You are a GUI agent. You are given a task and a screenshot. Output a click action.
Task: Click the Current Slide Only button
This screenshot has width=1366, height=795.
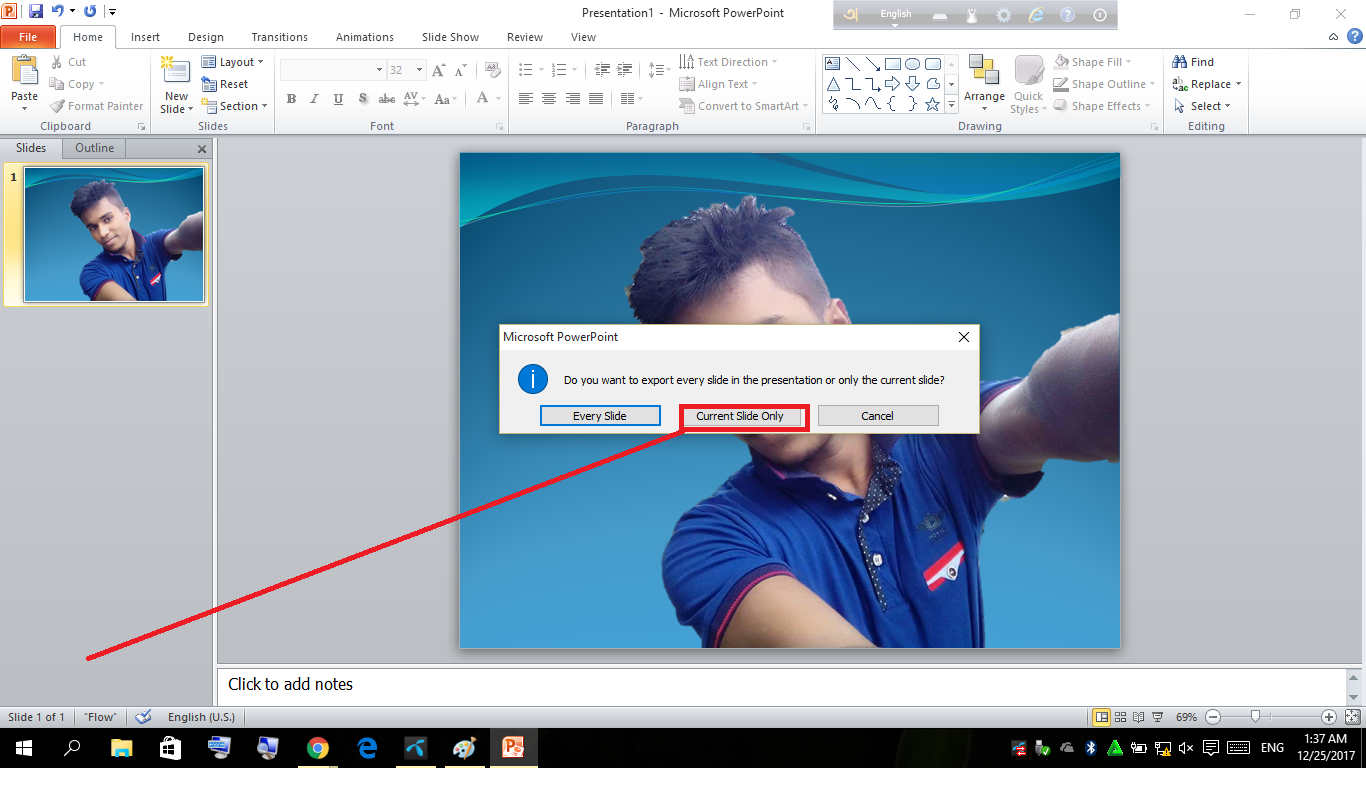point(740,416)
